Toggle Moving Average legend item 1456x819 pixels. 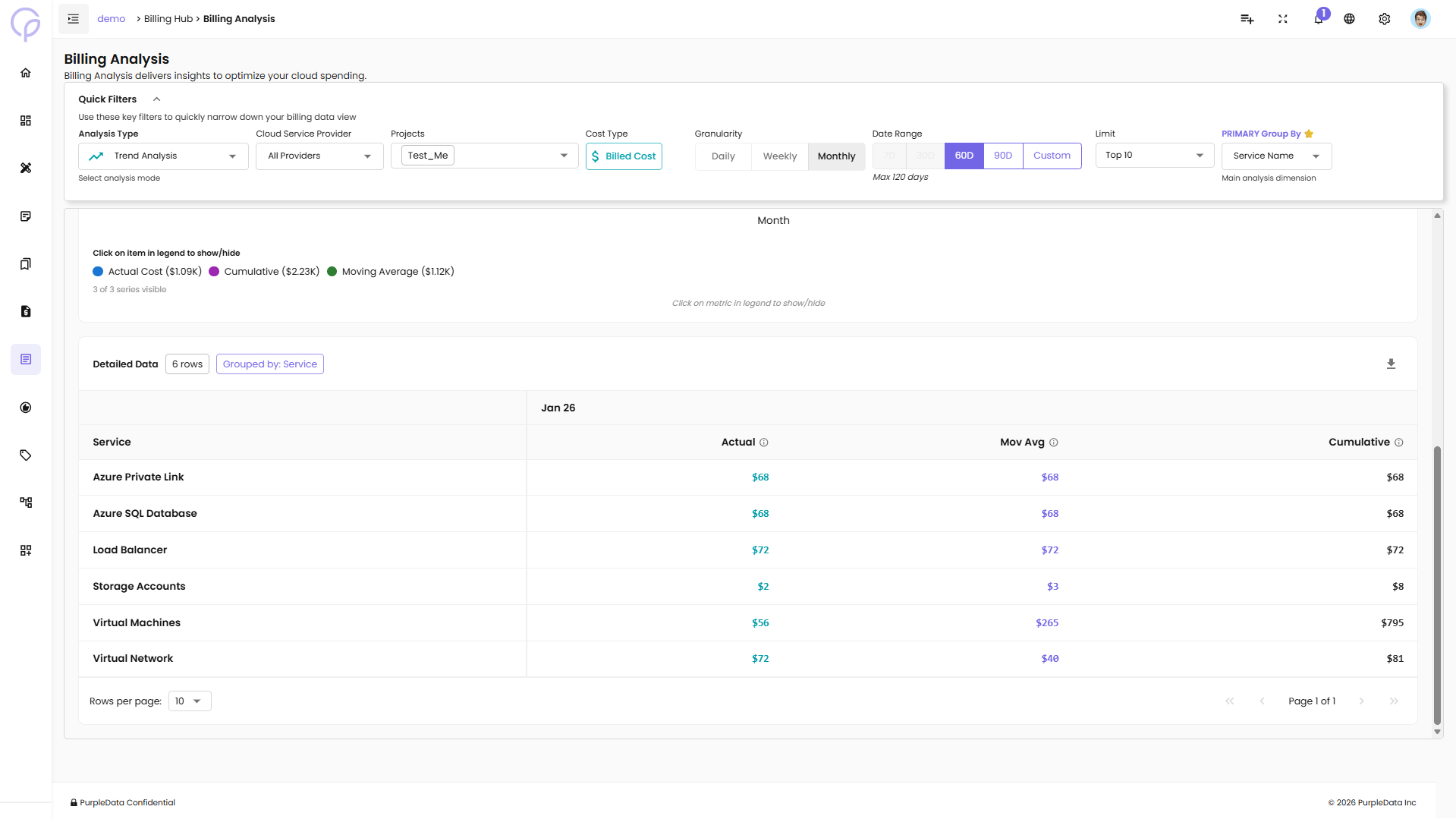pos(390,272)
